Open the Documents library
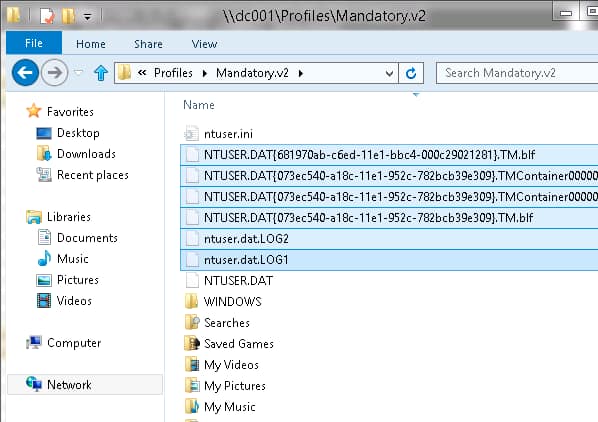Screen dimensions: 598x422 click(87, 237)
